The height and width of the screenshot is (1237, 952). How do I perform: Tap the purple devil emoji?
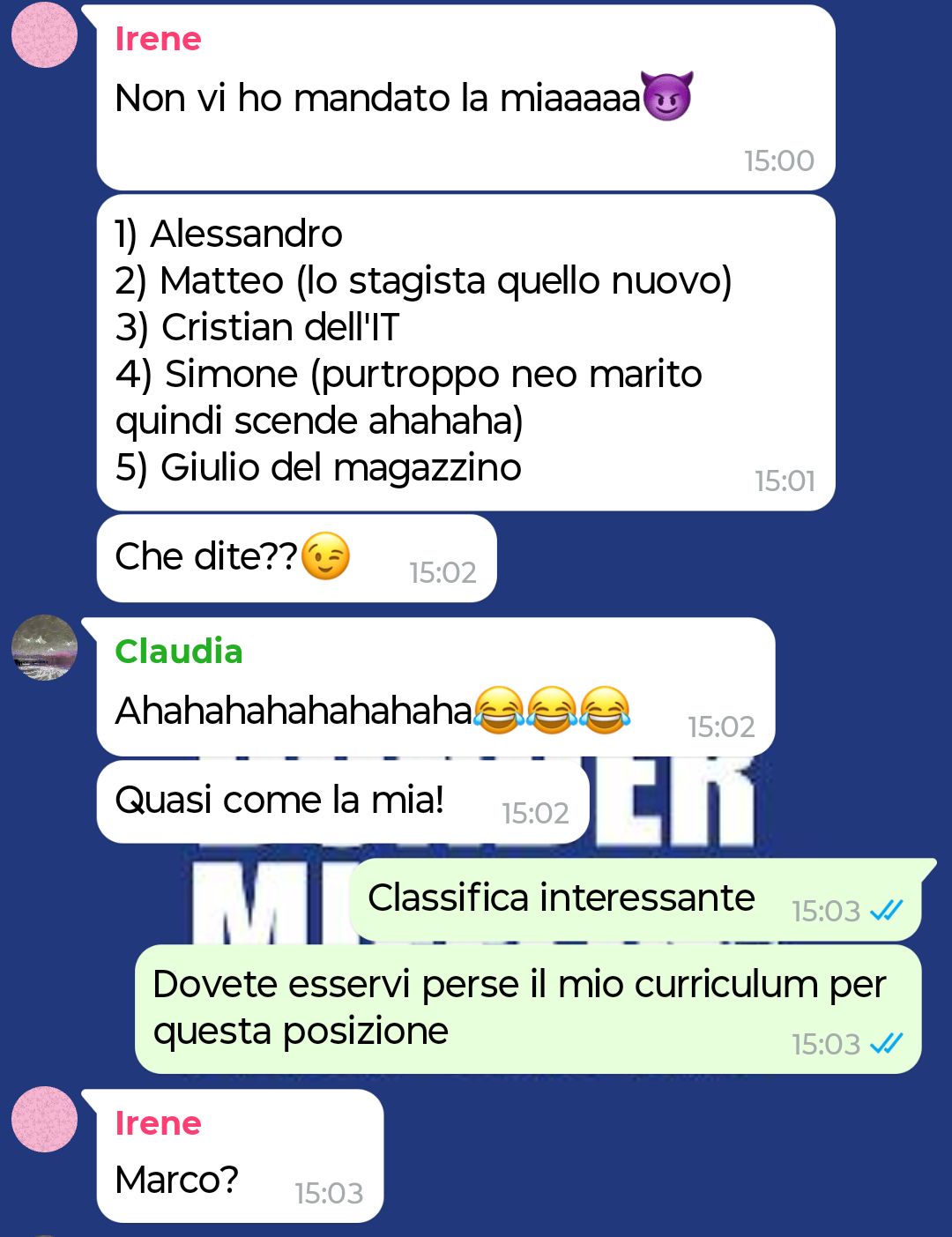667,96
